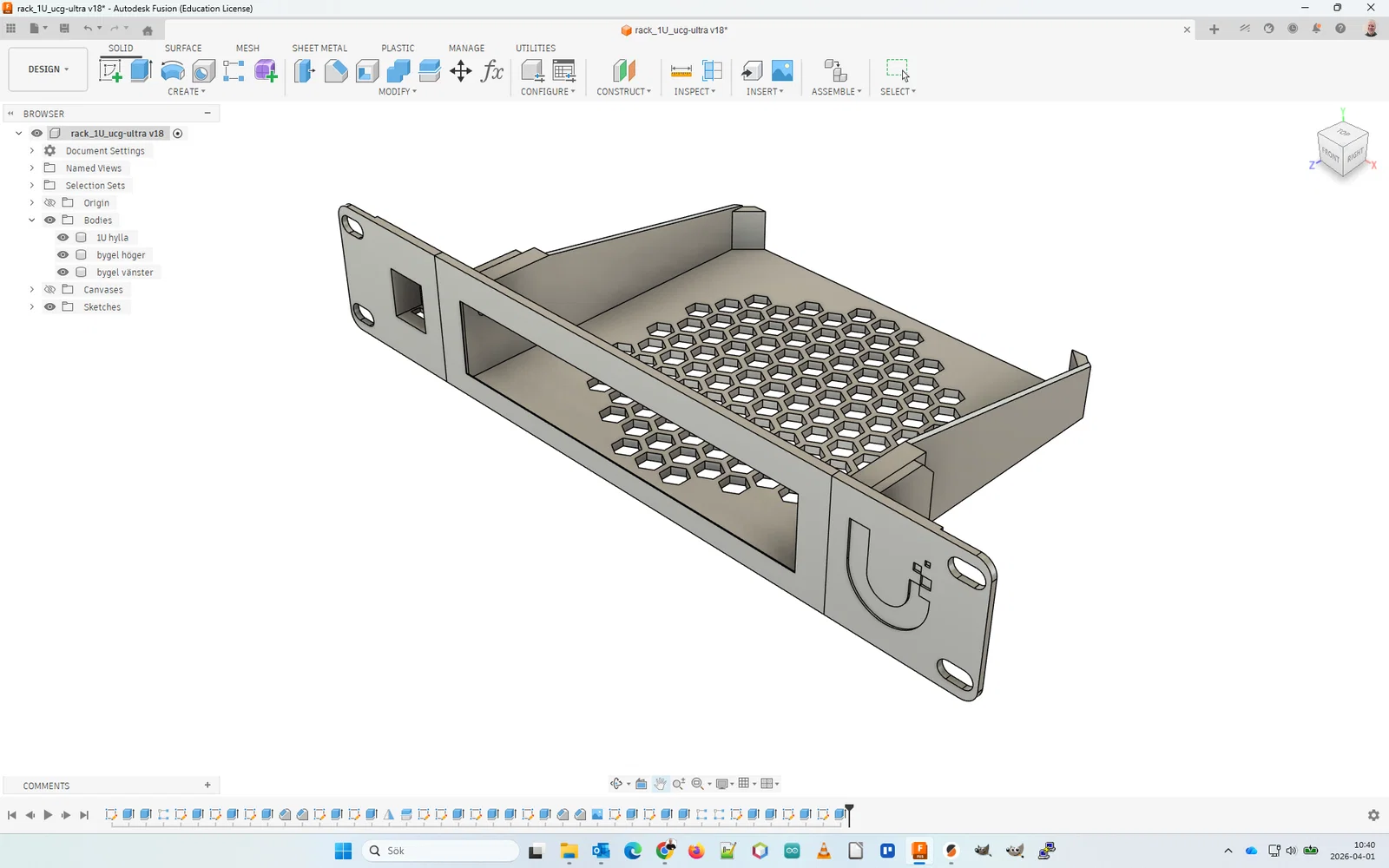Open the SHEET METAL tab

pos(319,49)
